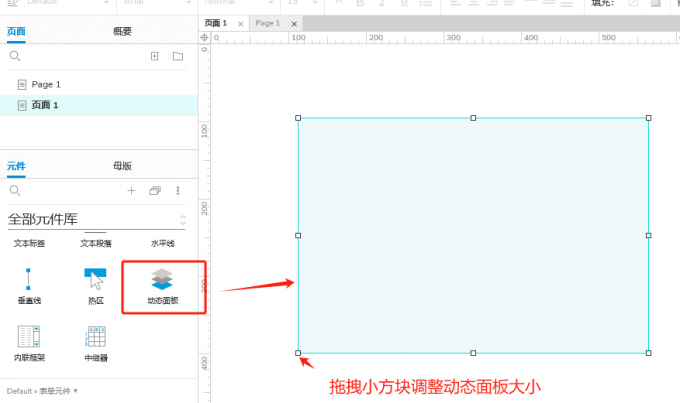
Task: Select the 垂直线 vertical line widget
Action: [x=29, y=285]
